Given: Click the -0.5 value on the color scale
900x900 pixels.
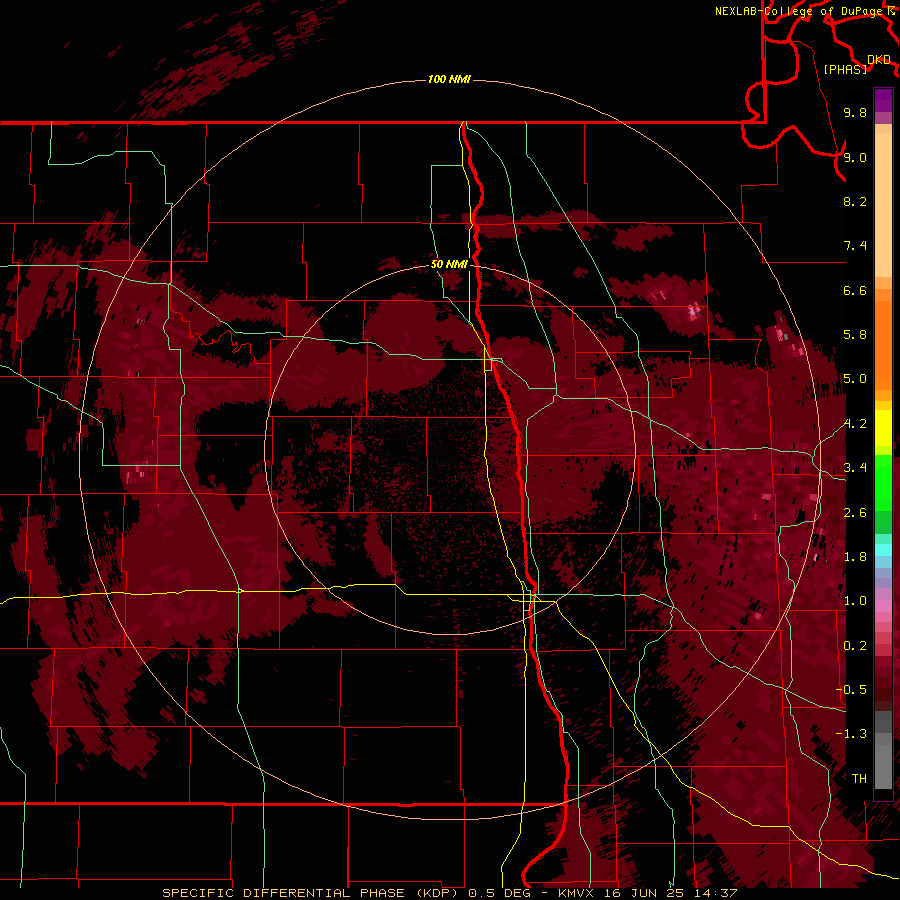Looking at the screenshot, I should point(851,690).
